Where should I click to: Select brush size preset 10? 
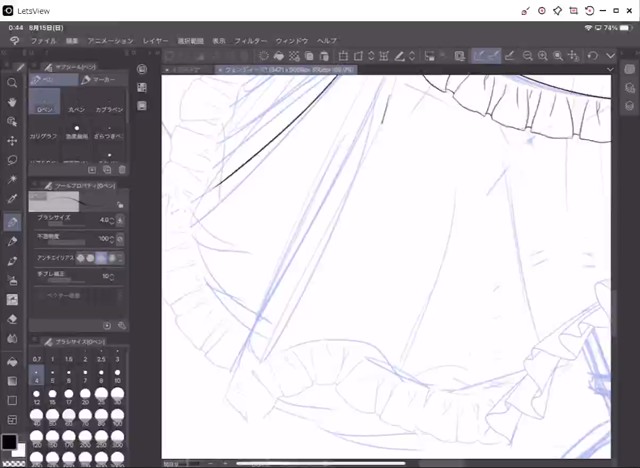click(118, 375)
